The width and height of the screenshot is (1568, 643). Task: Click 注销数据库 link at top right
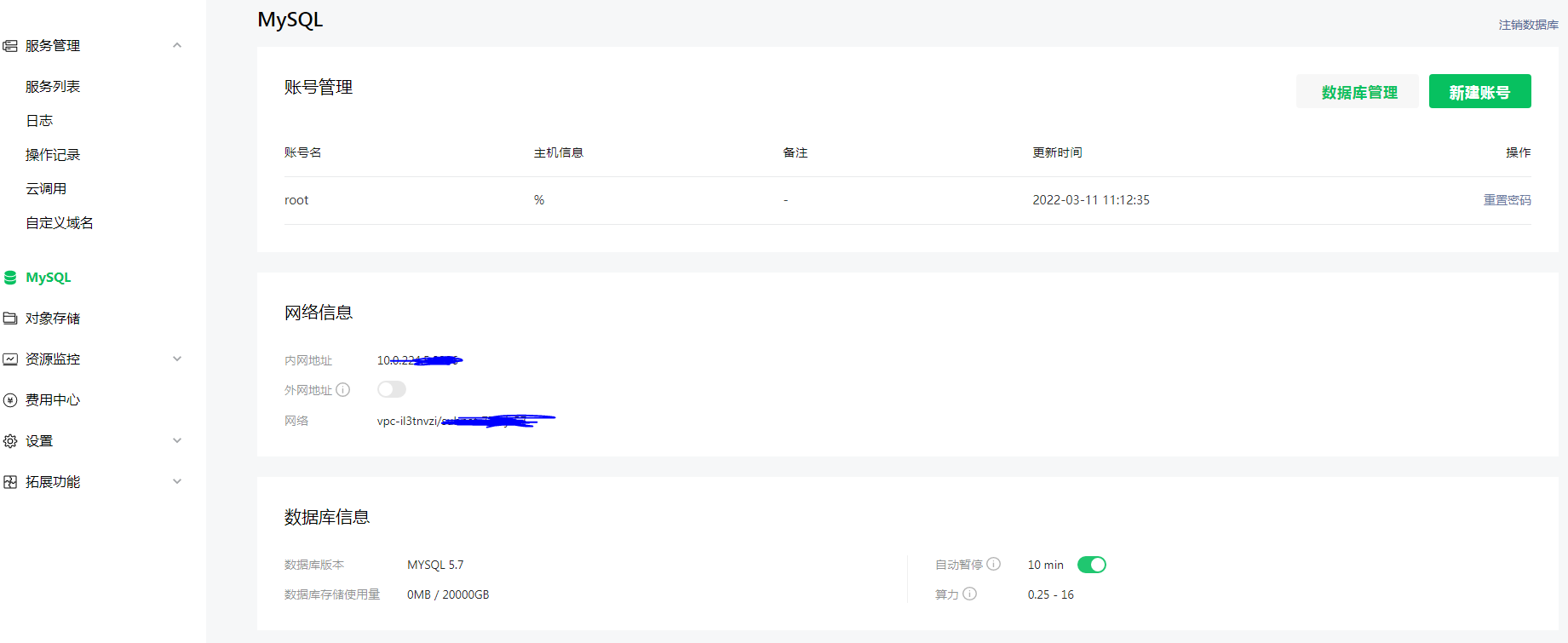1529,25
